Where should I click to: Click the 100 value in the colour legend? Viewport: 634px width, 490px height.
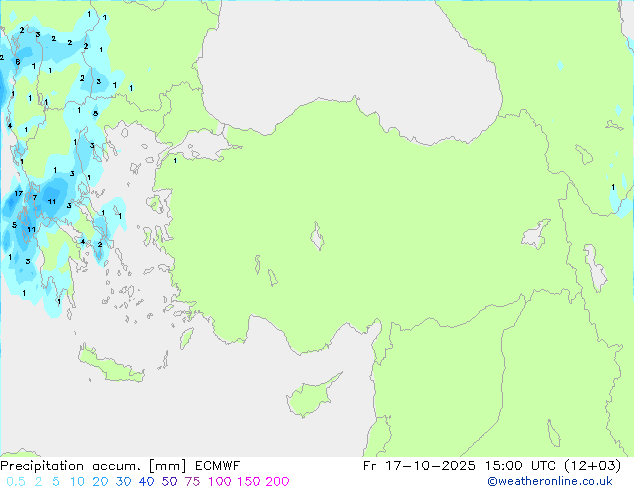point(220,482)
